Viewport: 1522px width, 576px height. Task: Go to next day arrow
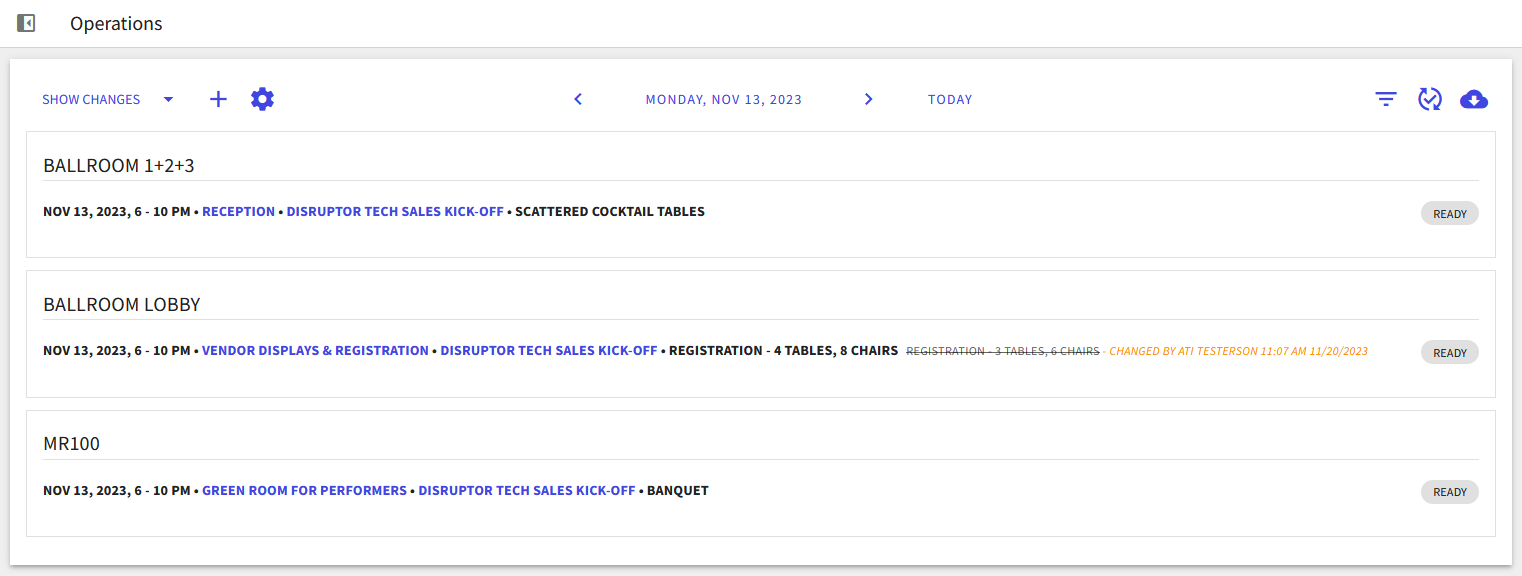point(868,99)
